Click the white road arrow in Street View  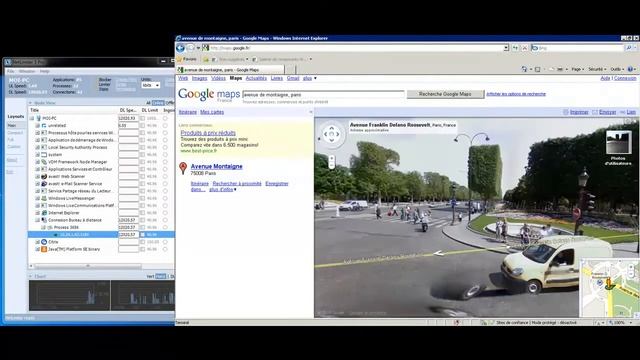coord(439,253)
